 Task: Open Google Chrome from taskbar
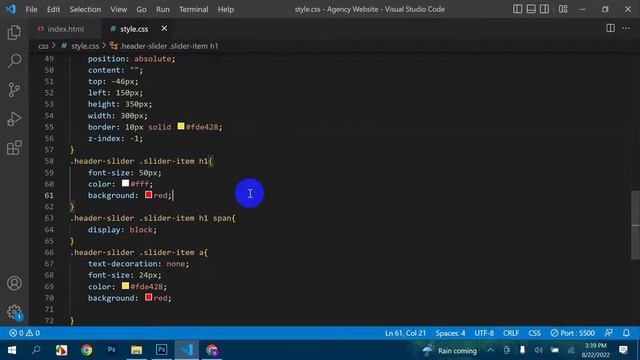87,350
